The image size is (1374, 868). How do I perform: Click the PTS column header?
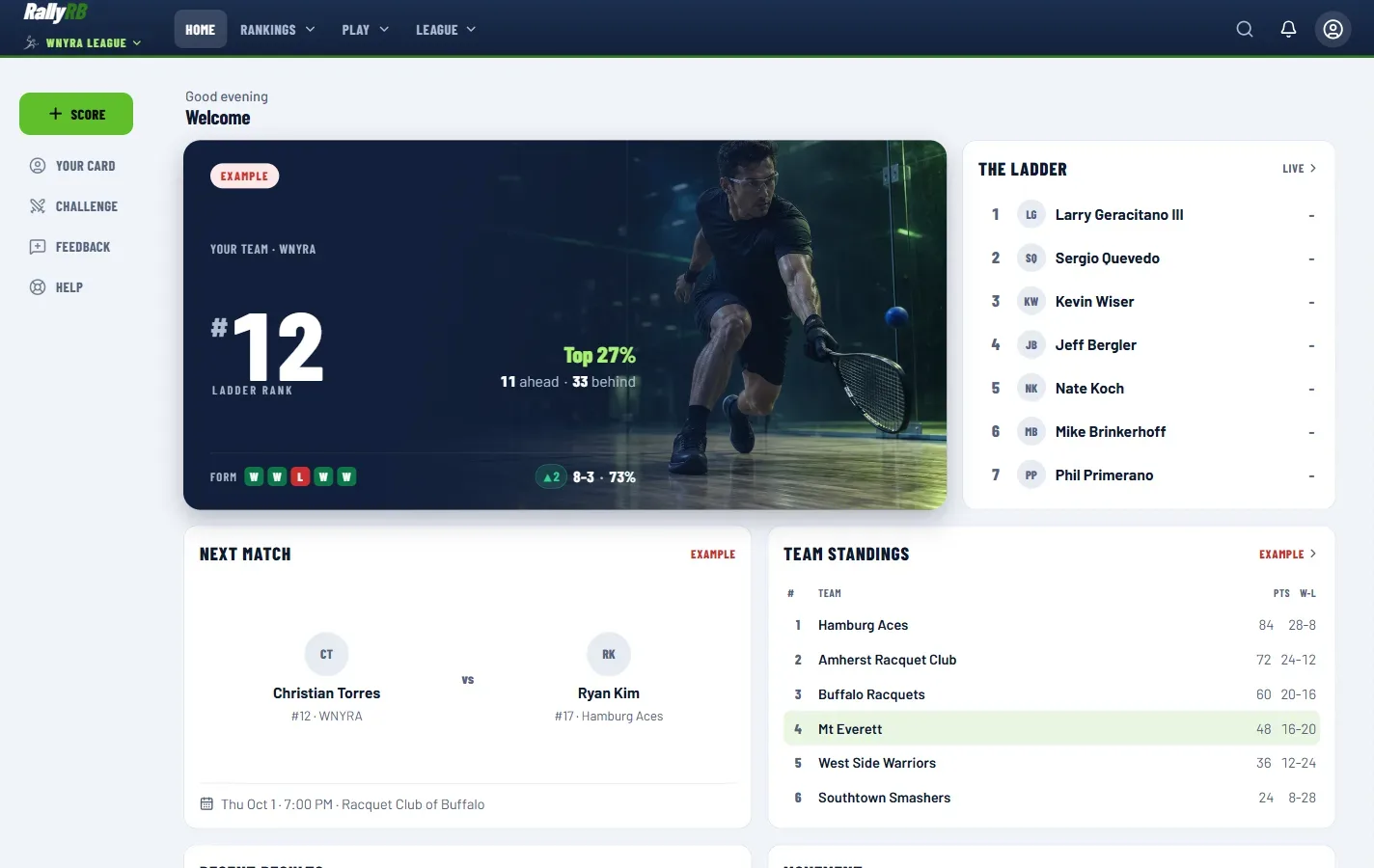coord(1281,594)
